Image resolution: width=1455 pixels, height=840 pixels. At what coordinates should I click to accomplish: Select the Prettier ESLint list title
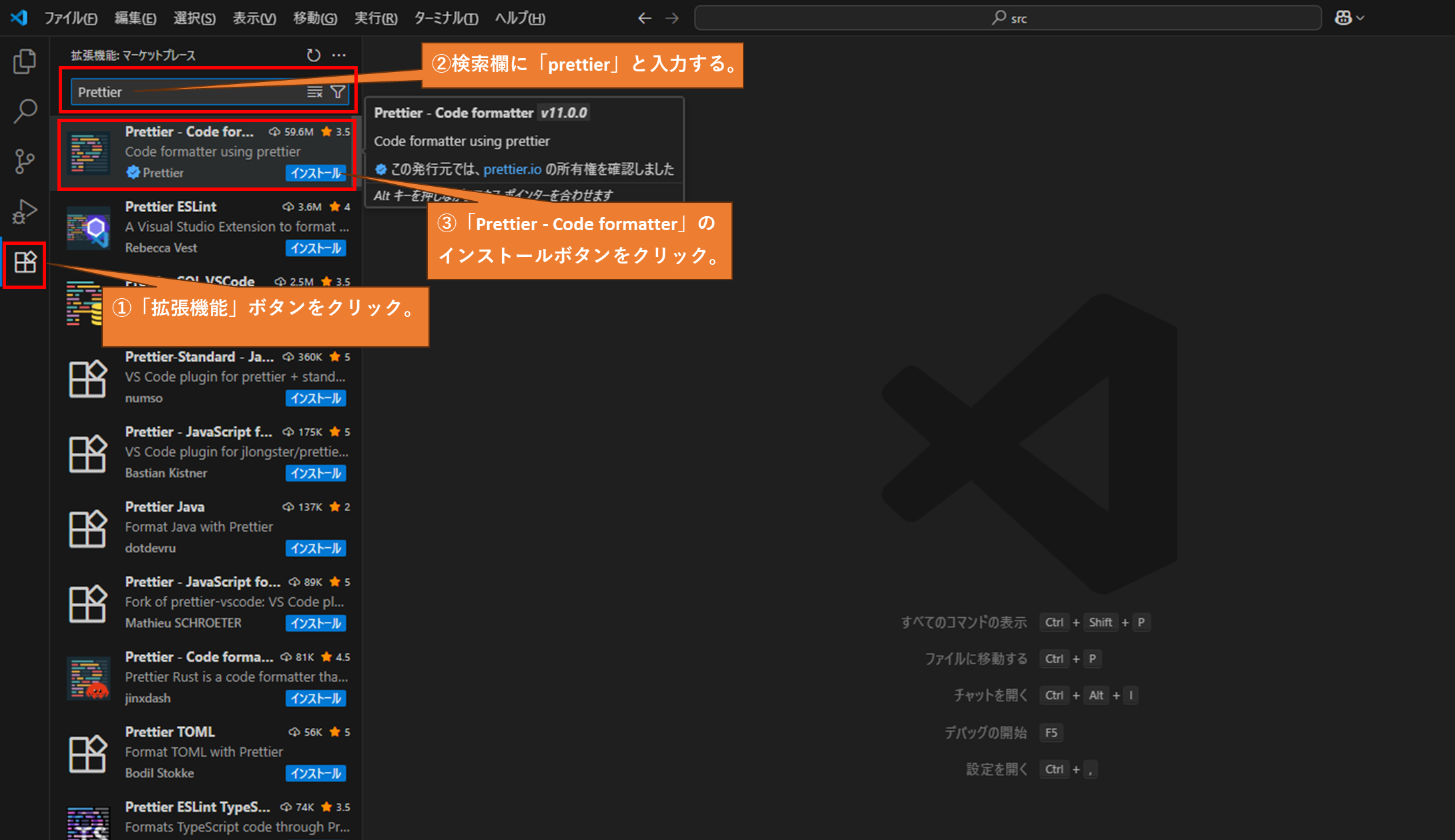tap(171, 207)
